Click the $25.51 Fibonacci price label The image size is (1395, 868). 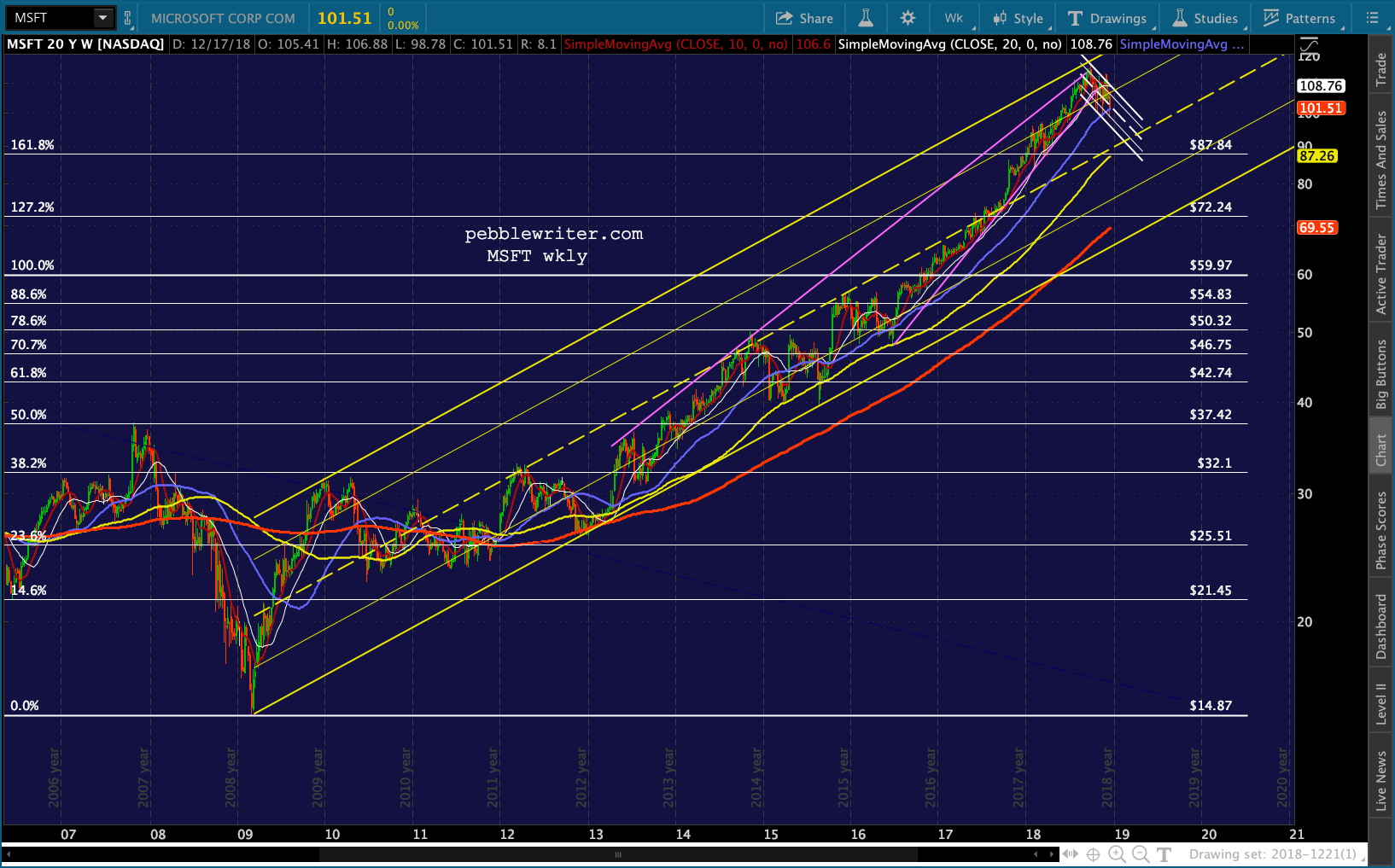pyautogui.click(x=1211, y=536)
